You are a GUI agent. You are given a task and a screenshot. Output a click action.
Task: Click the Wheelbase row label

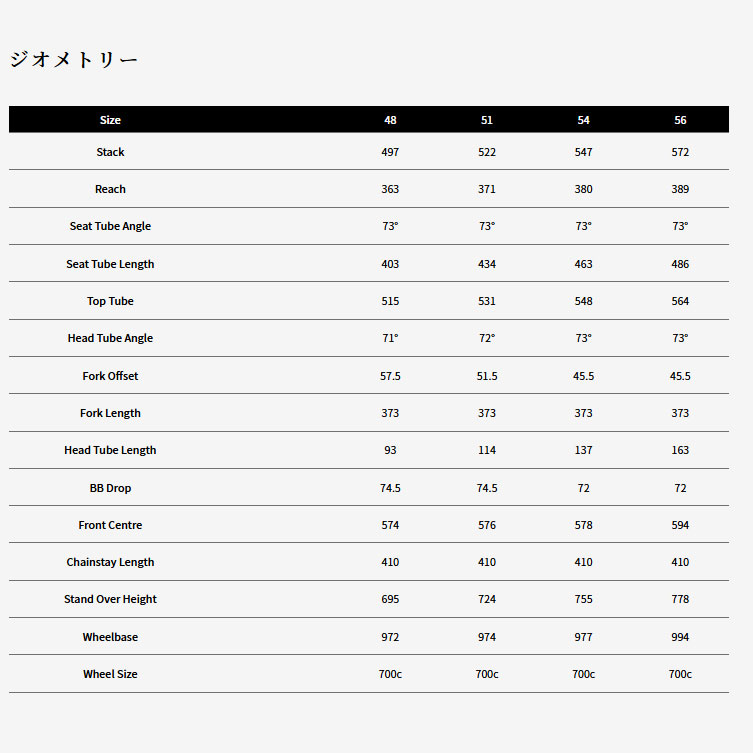[110, 637]
